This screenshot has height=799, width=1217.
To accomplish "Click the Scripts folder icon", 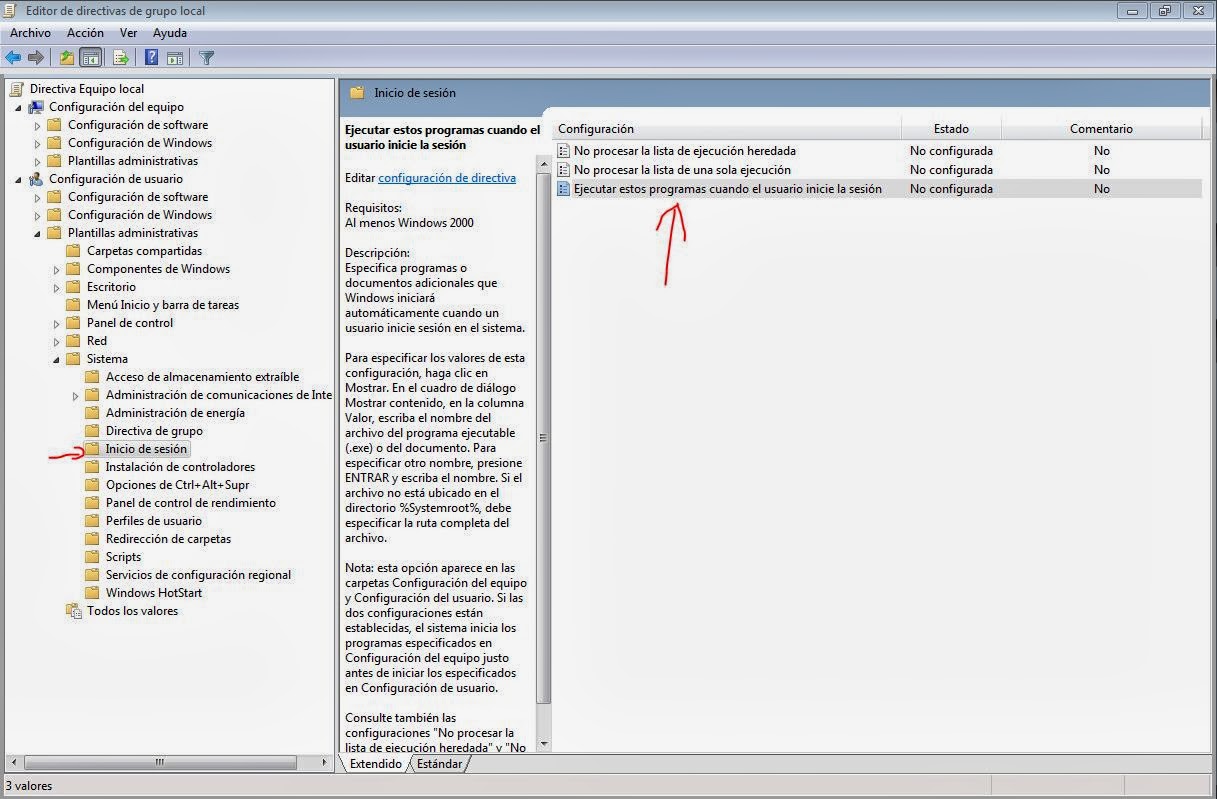I will click(x=93, y=557).
